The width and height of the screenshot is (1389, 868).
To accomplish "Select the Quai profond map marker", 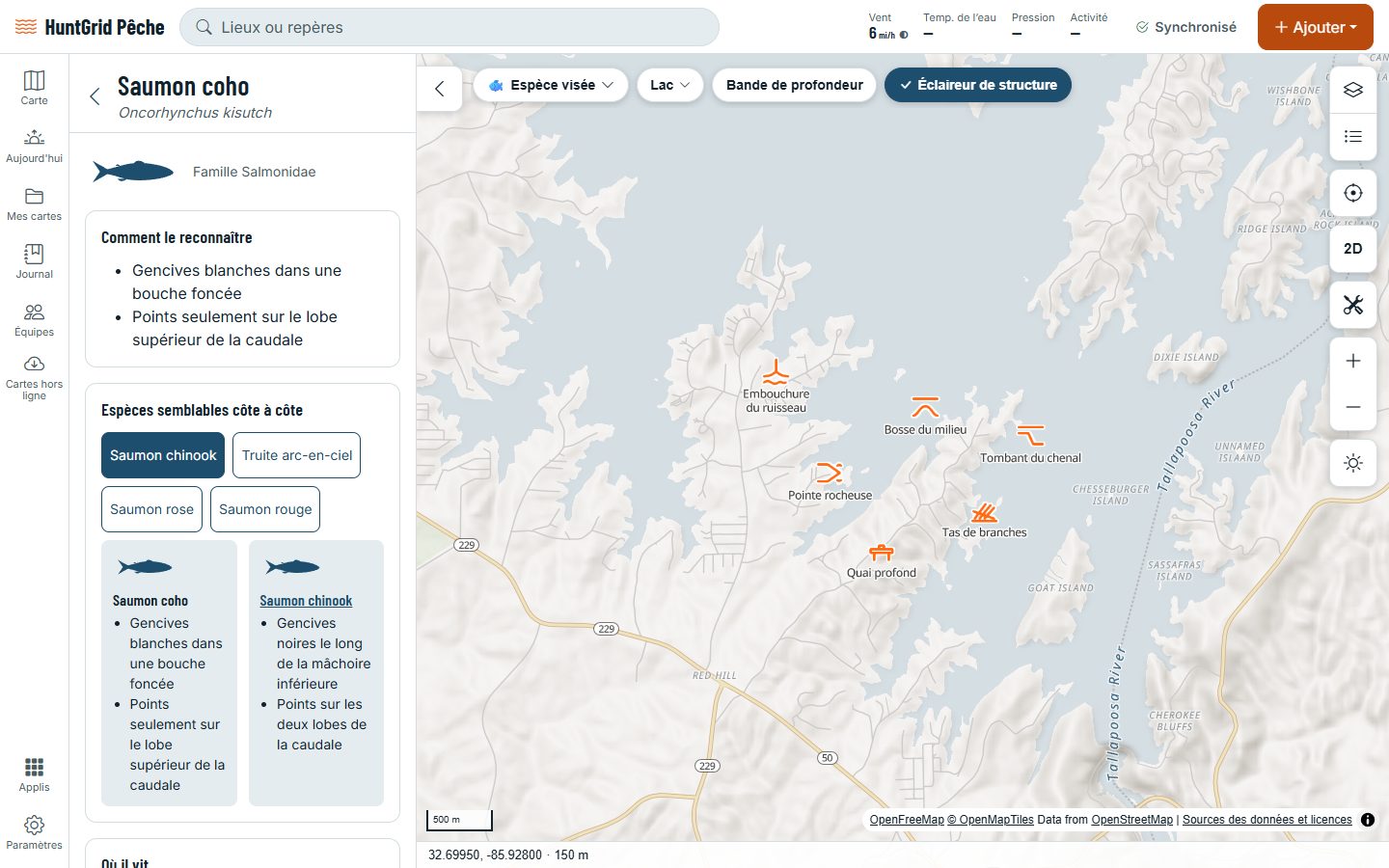I will [882, 552].
